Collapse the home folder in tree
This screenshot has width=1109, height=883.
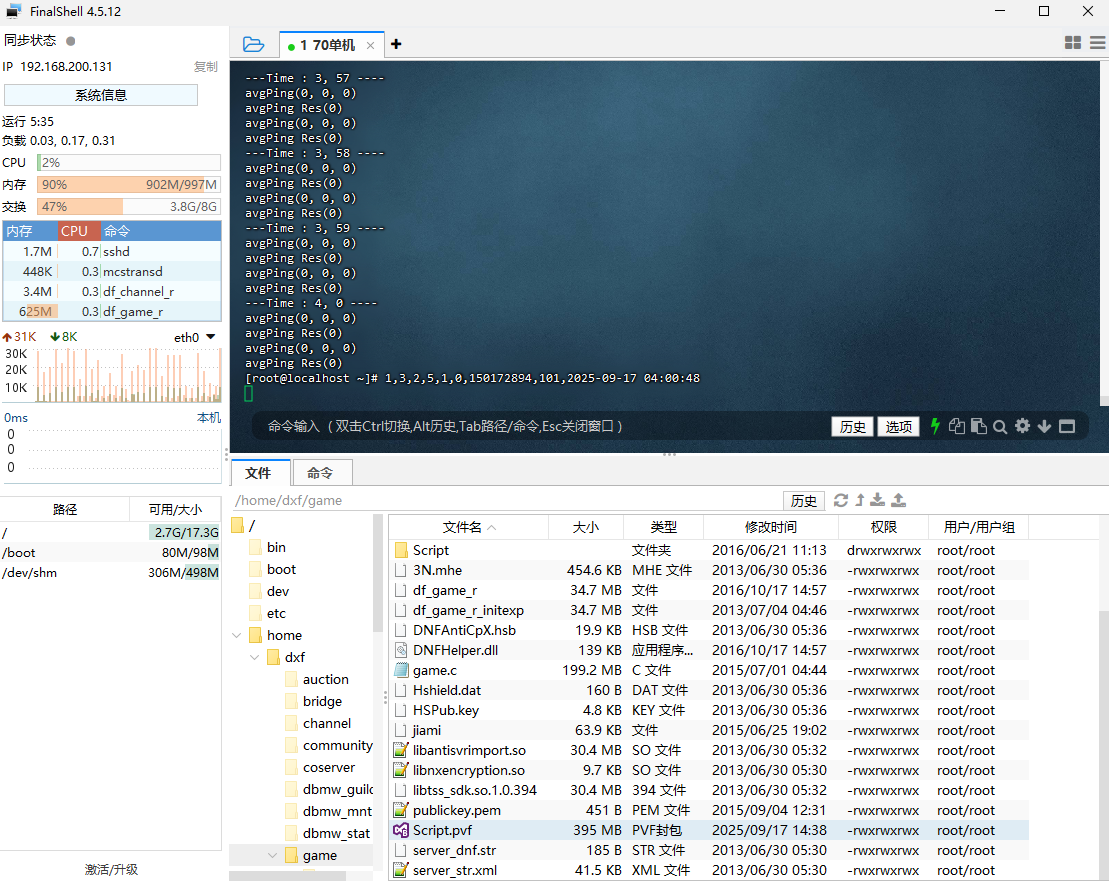tap(236, 635)
